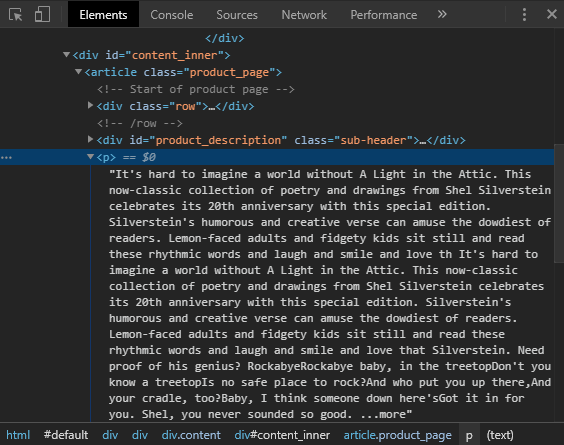Click #default in the breadcrumb bar
The width and height of the screenshot is (564, 445).
pyautogui.click(x=66, y=435)
